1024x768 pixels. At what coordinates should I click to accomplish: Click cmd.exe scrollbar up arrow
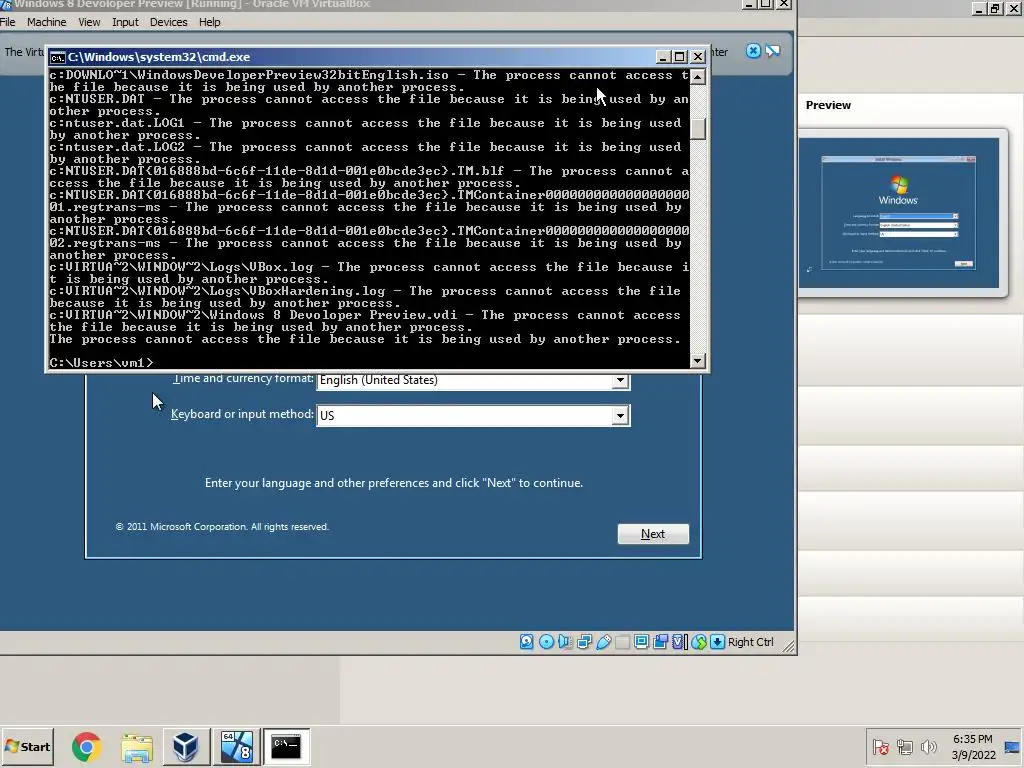click(x=697, y=77)
